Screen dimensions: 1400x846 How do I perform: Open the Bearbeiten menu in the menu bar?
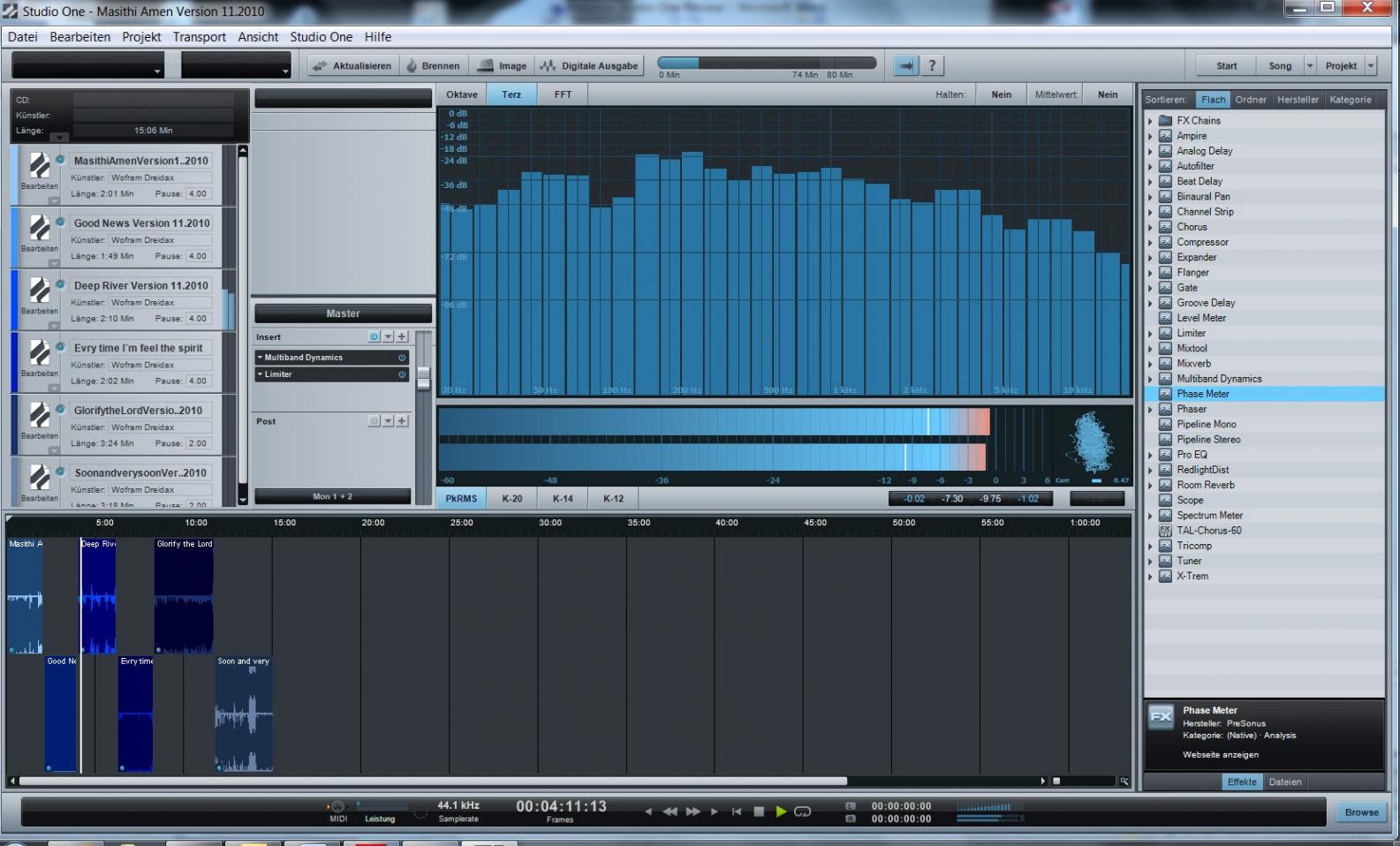tap(80, 37)
